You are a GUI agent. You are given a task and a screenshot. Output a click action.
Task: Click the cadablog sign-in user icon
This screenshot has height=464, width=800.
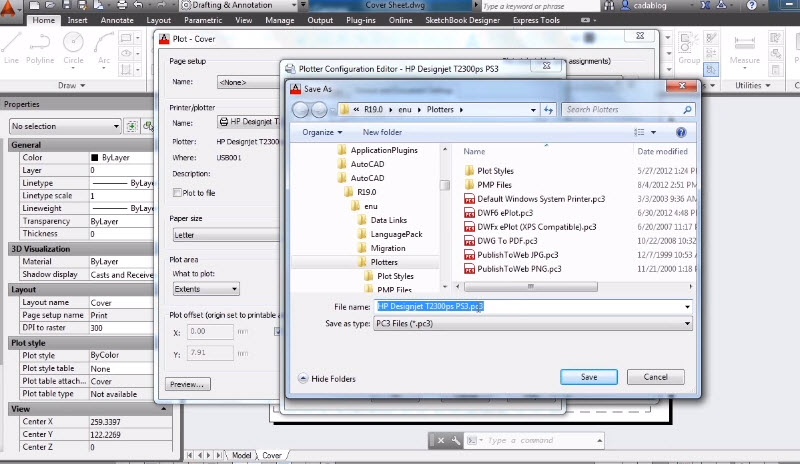(626, 6)
